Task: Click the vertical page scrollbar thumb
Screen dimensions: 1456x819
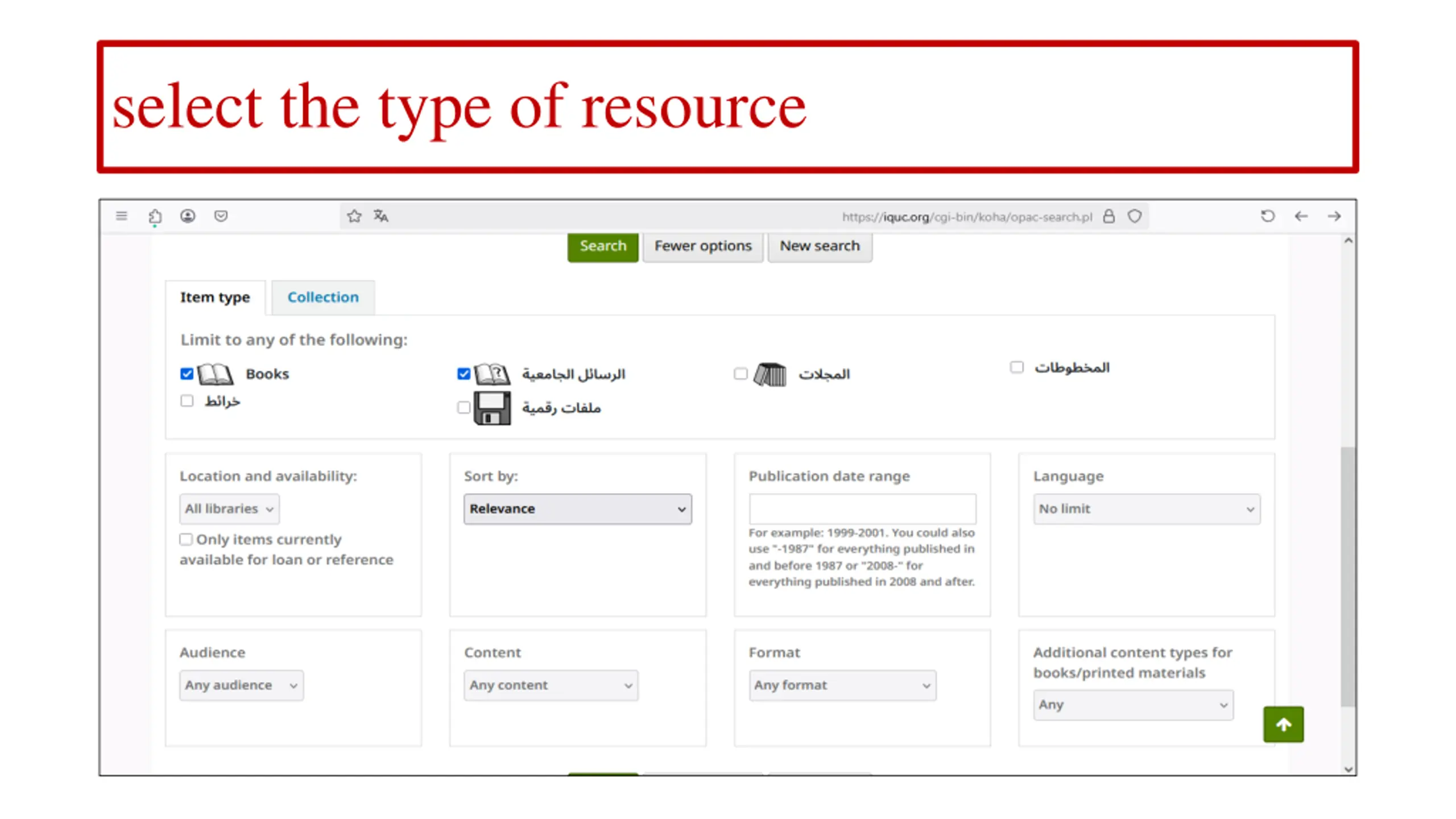Action: pyautogui.click(x=1347, y=577)
